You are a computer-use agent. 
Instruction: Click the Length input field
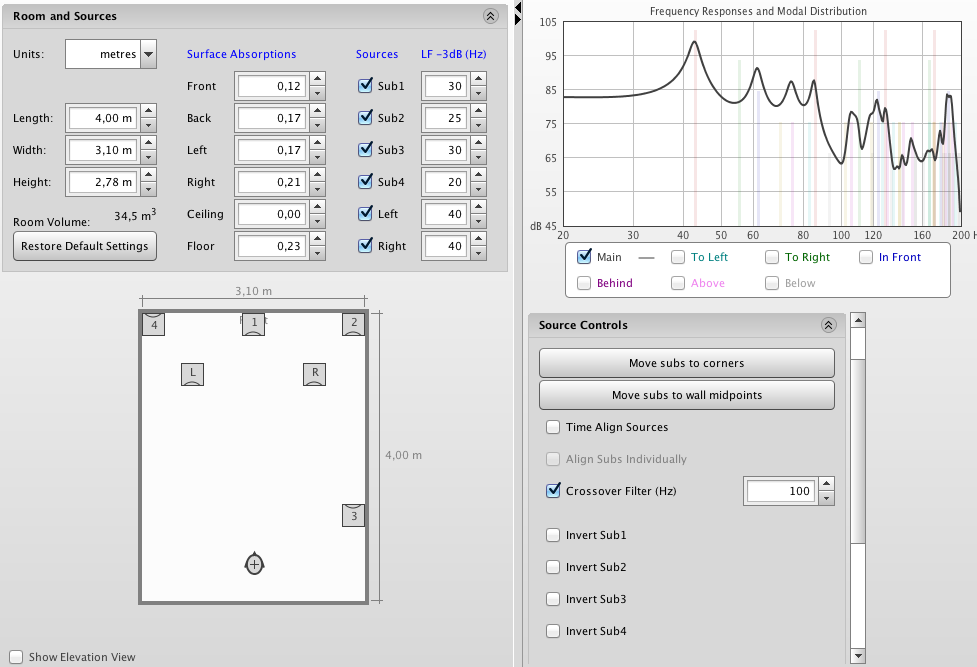click(x=103, y=118)
